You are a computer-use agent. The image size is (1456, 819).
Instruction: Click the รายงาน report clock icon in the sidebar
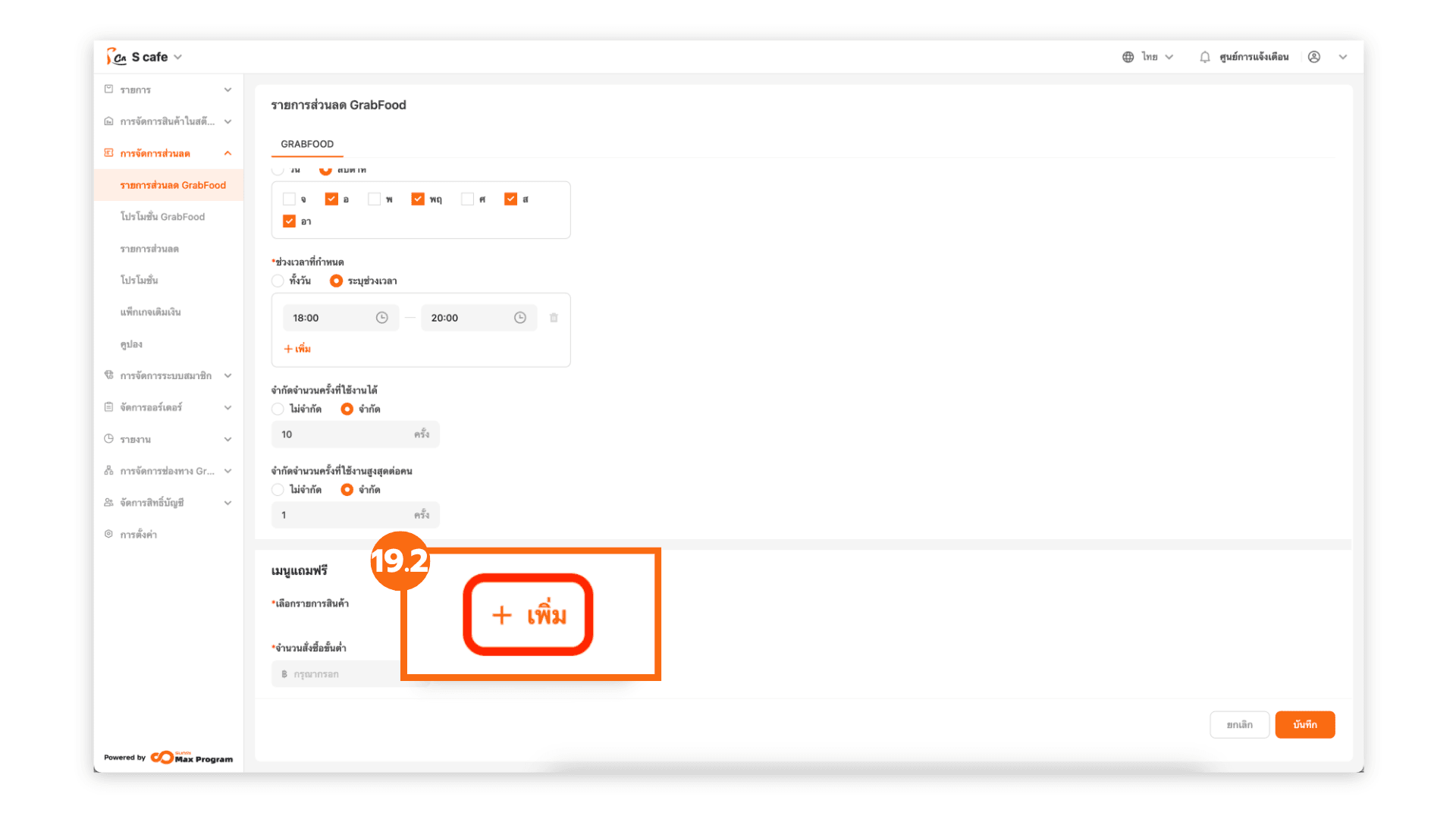(108, 439)
